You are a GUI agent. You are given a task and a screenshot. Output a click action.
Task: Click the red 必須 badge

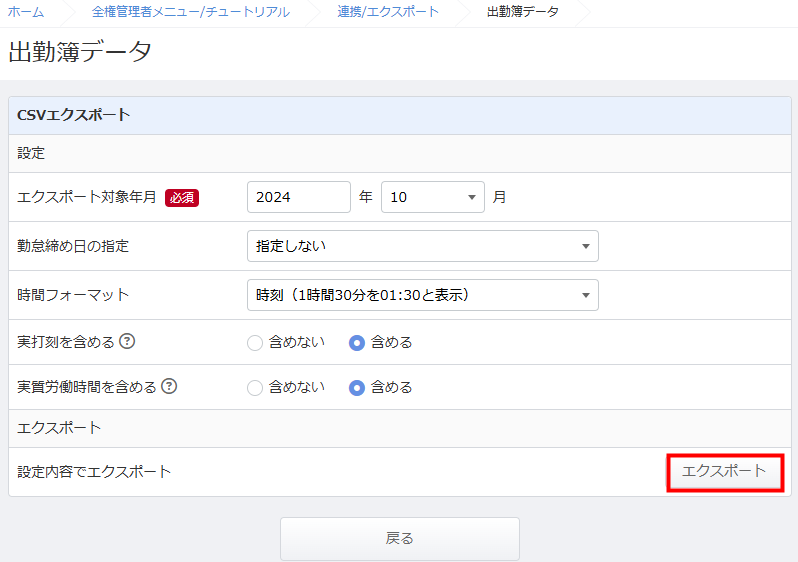(x=182, y=198)
